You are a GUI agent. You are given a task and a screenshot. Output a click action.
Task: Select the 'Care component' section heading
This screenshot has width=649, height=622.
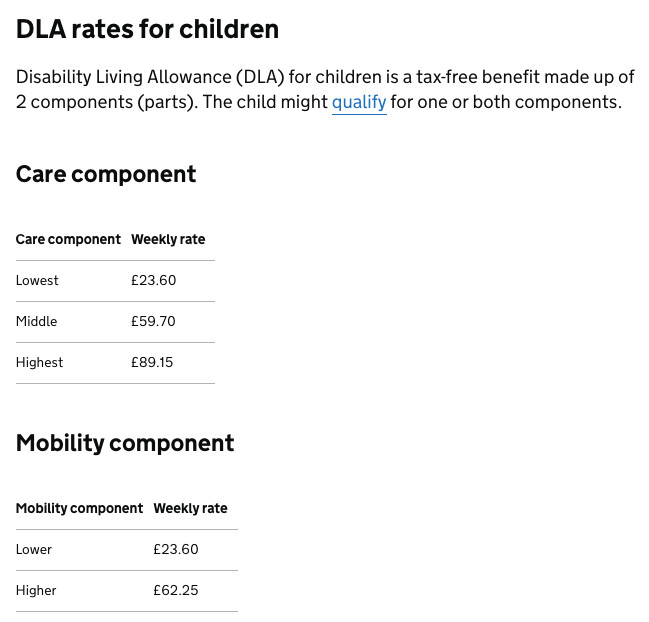pyautogui.click(x=106, y=174)
